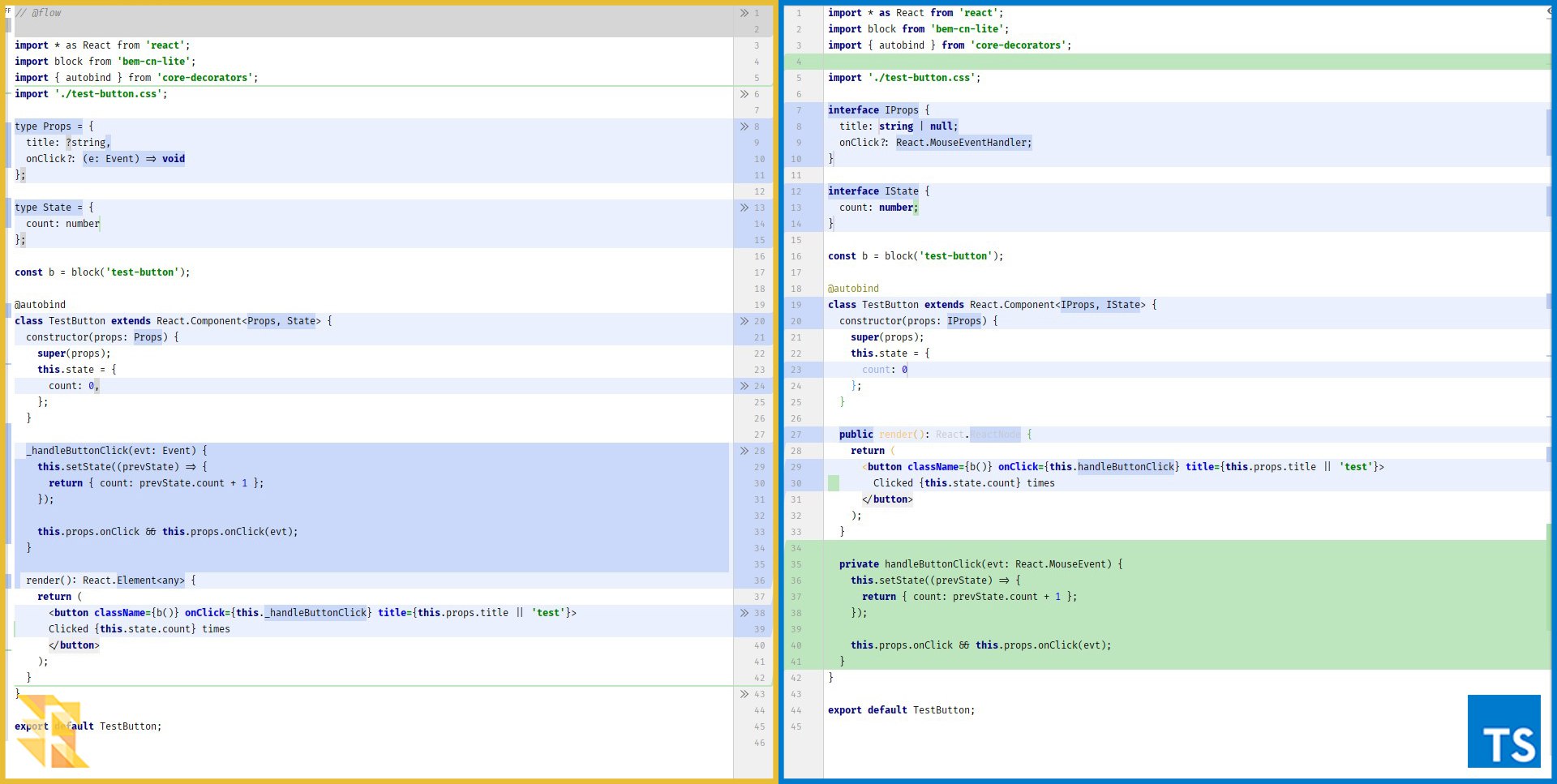
Task: Click 'type State = {' in the left pane
Action: point(54,208)
